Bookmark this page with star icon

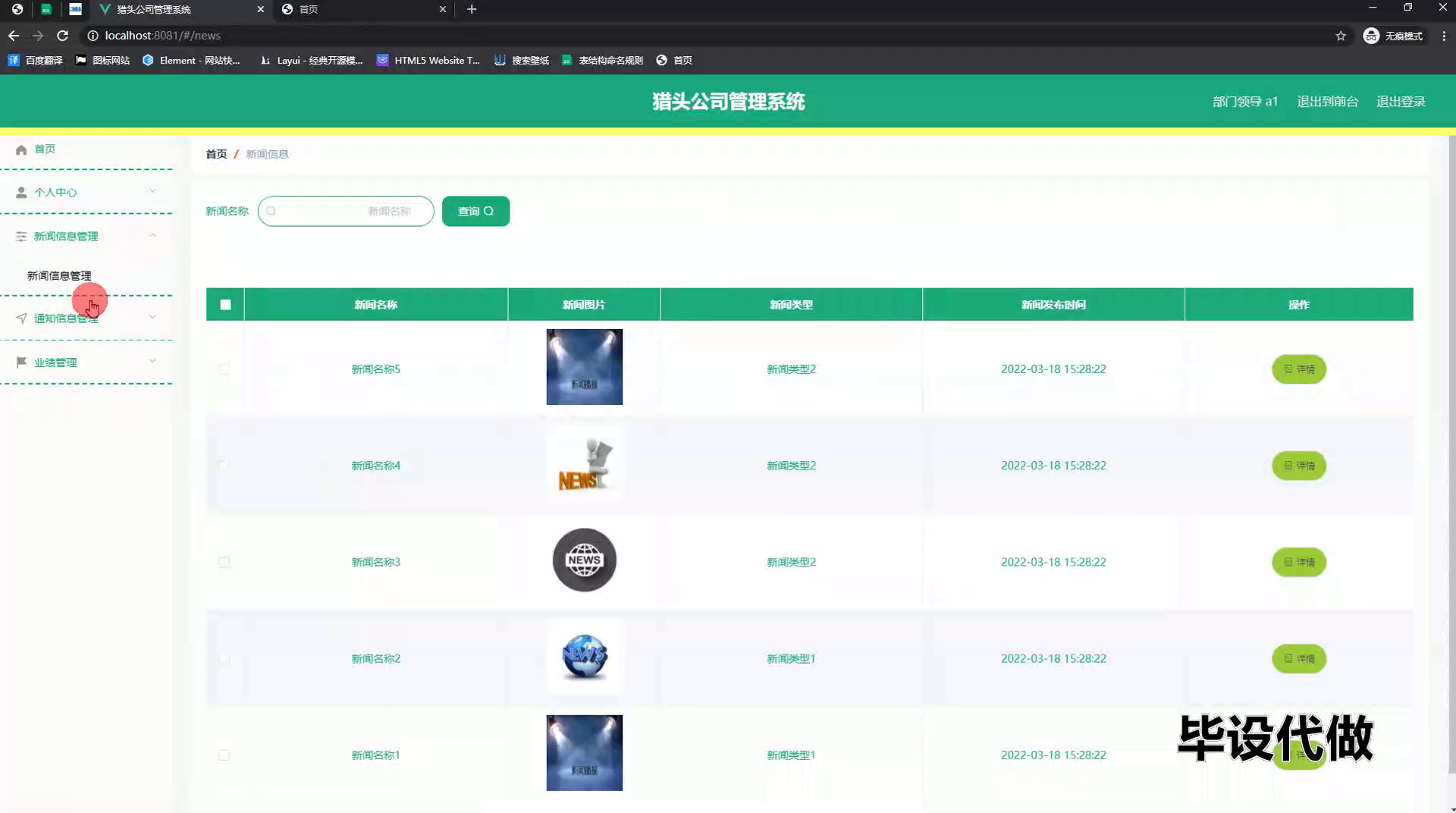coord(1341,36)
